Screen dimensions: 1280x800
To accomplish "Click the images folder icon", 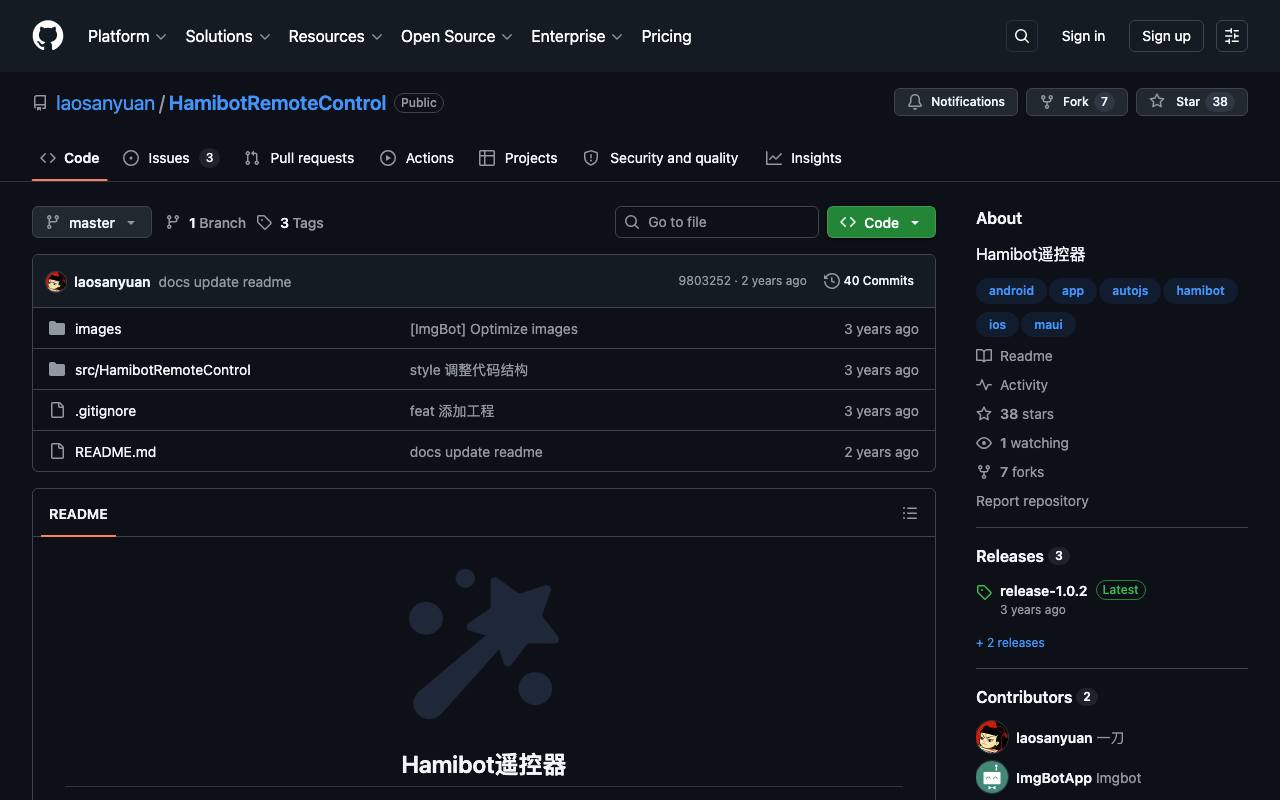I will pyautogui.click(x=57, y=328).
